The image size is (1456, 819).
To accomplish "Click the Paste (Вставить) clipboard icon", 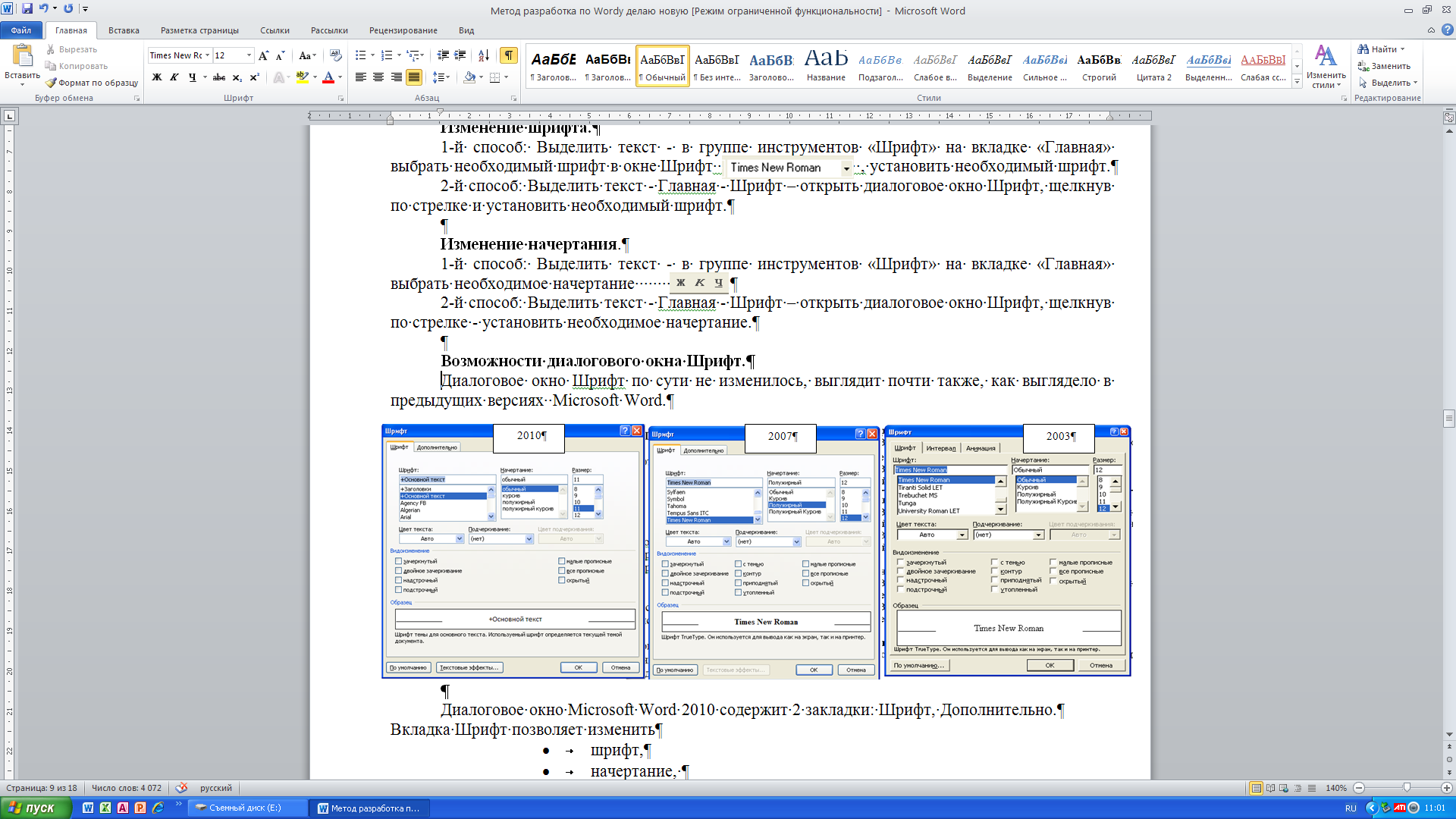I will [x=23, y=56].
